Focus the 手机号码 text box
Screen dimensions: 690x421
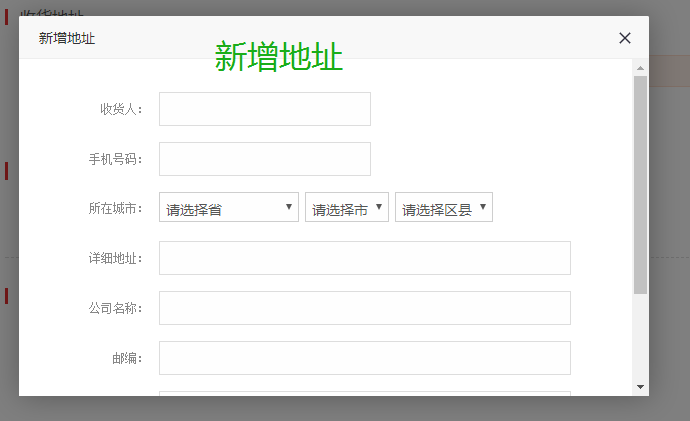(x=265, y=159)
